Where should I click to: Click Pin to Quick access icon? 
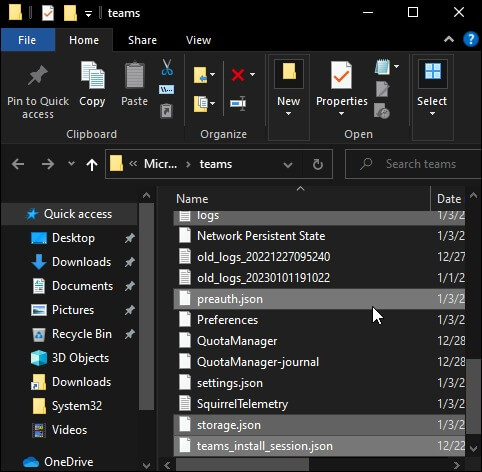coord(38,75)
